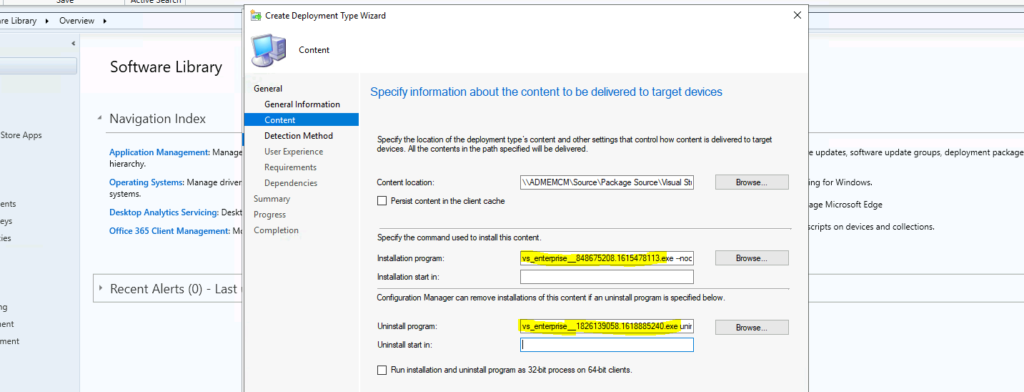Click Overview in the breadcrumb

tap(76, 21)
